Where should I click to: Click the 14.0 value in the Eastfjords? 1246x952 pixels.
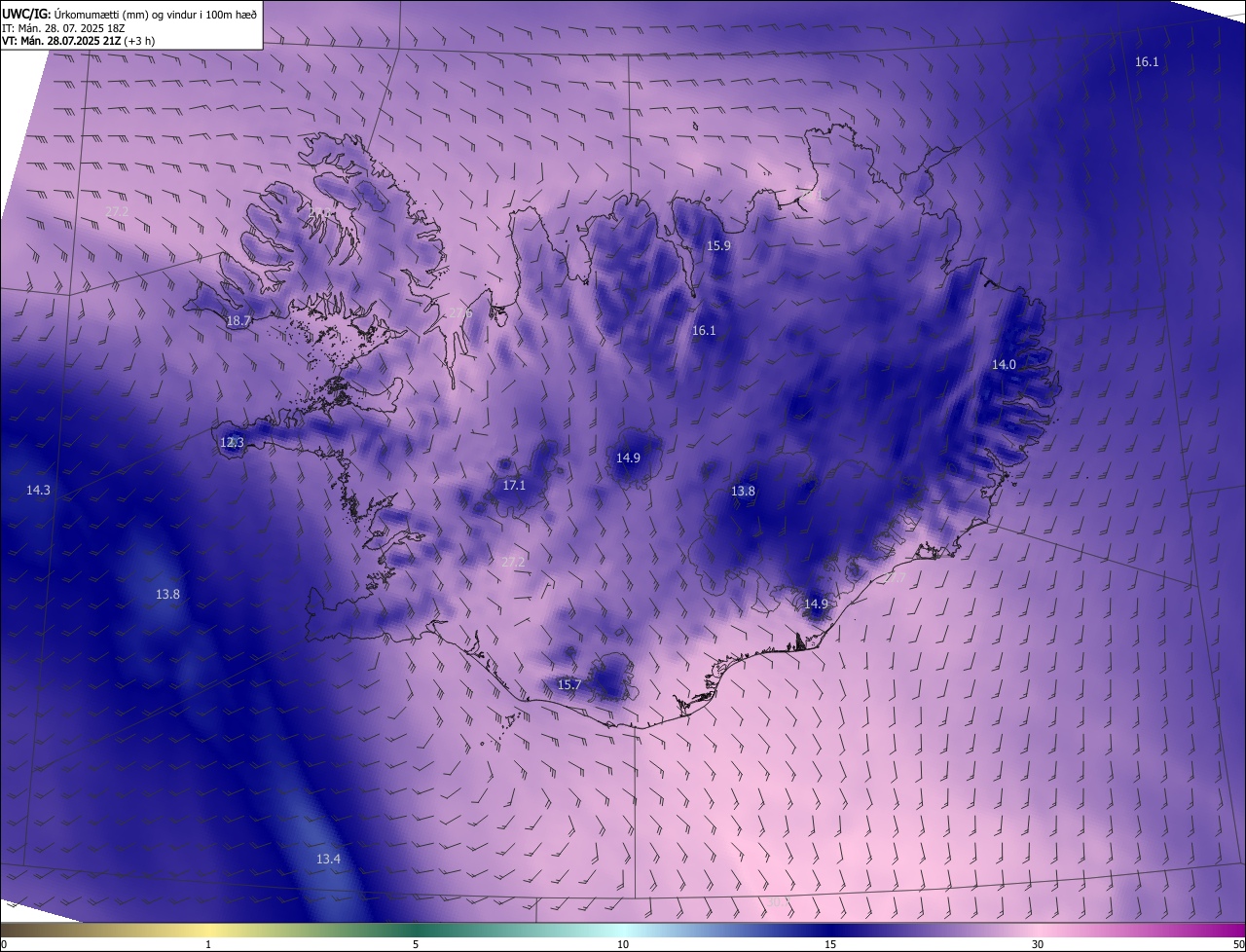pos(1004,364)
